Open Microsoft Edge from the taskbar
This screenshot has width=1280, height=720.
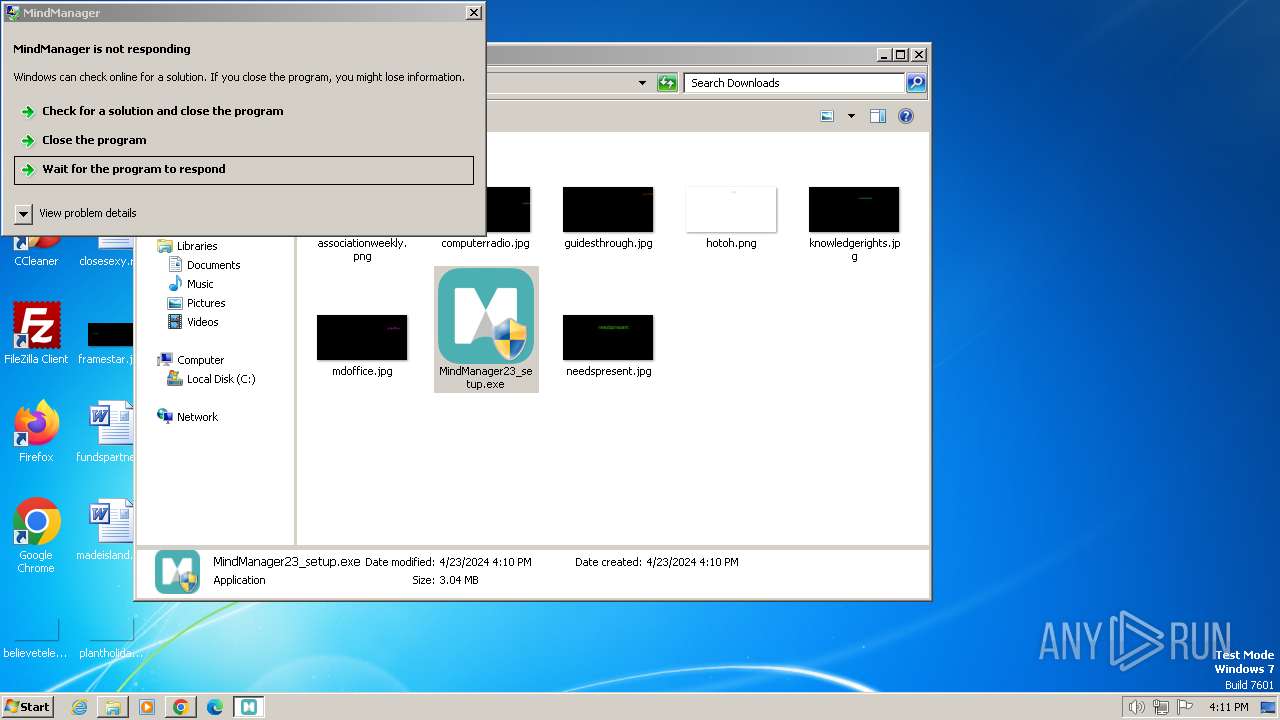point(215,707)
